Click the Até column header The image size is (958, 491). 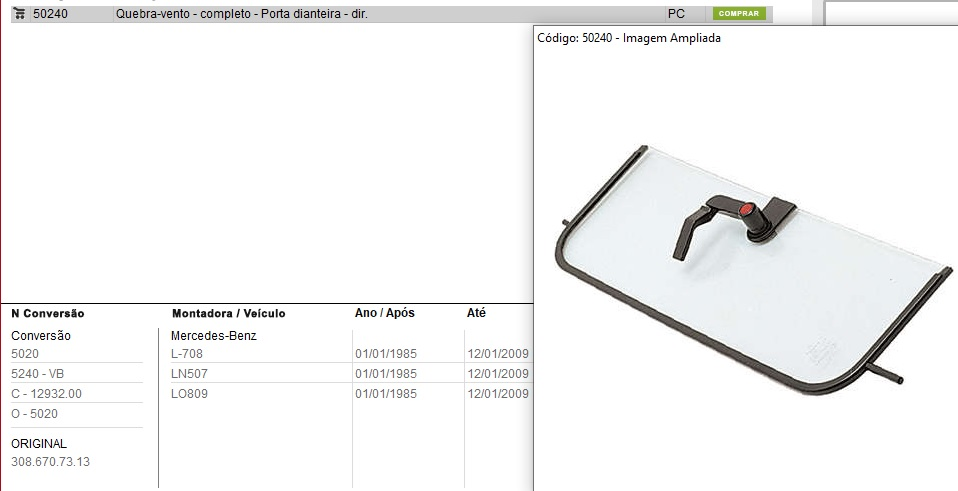(476, 313)
